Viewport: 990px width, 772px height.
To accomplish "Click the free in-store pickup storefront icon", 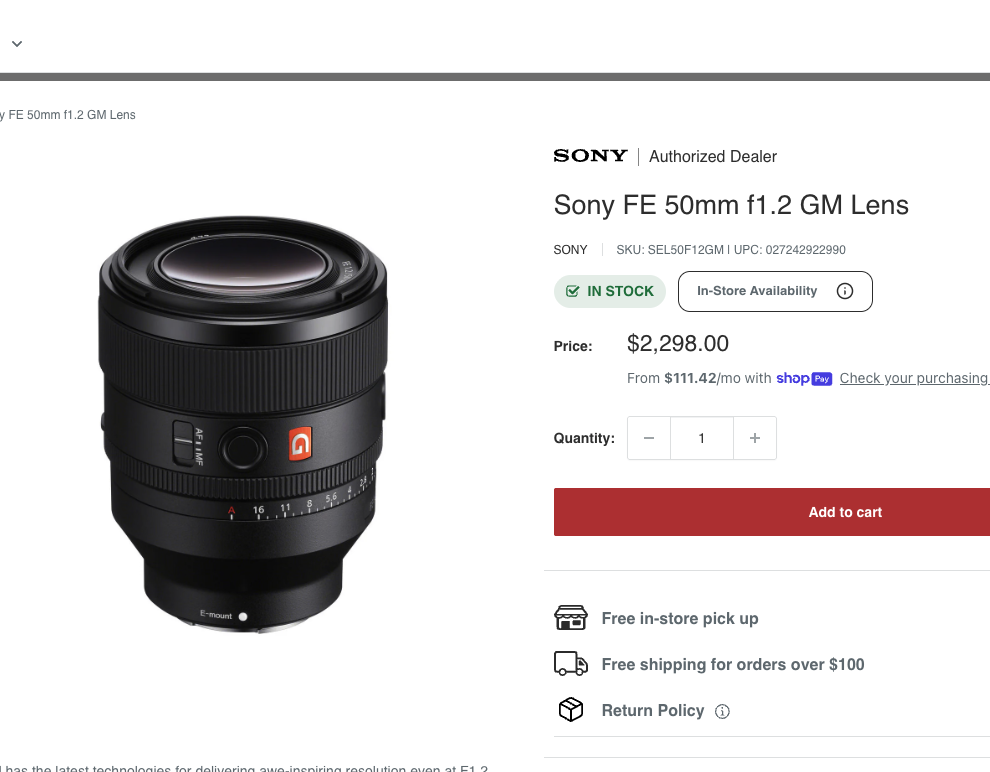I will tap(571, 618).
